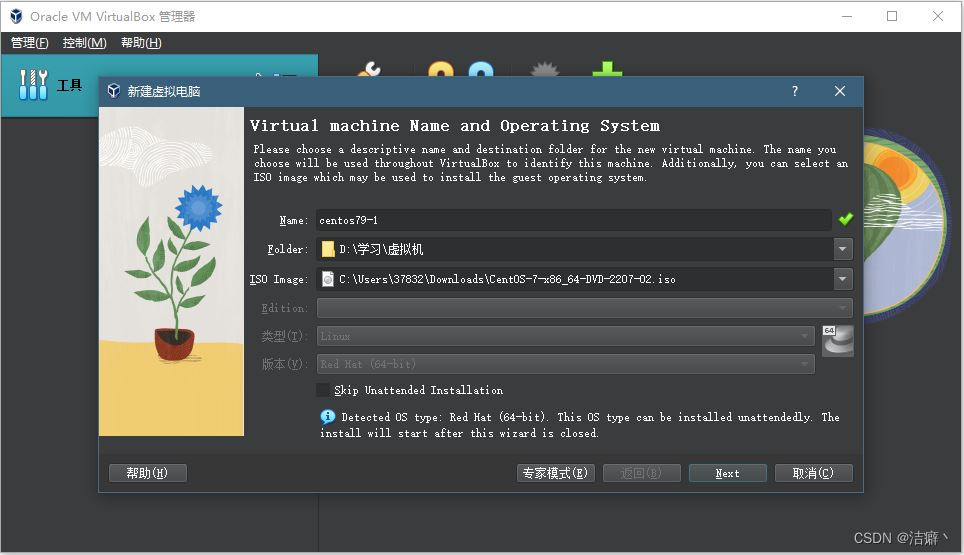Click the Next button
This screenshot has height=555, width=964.
point(727,473)
